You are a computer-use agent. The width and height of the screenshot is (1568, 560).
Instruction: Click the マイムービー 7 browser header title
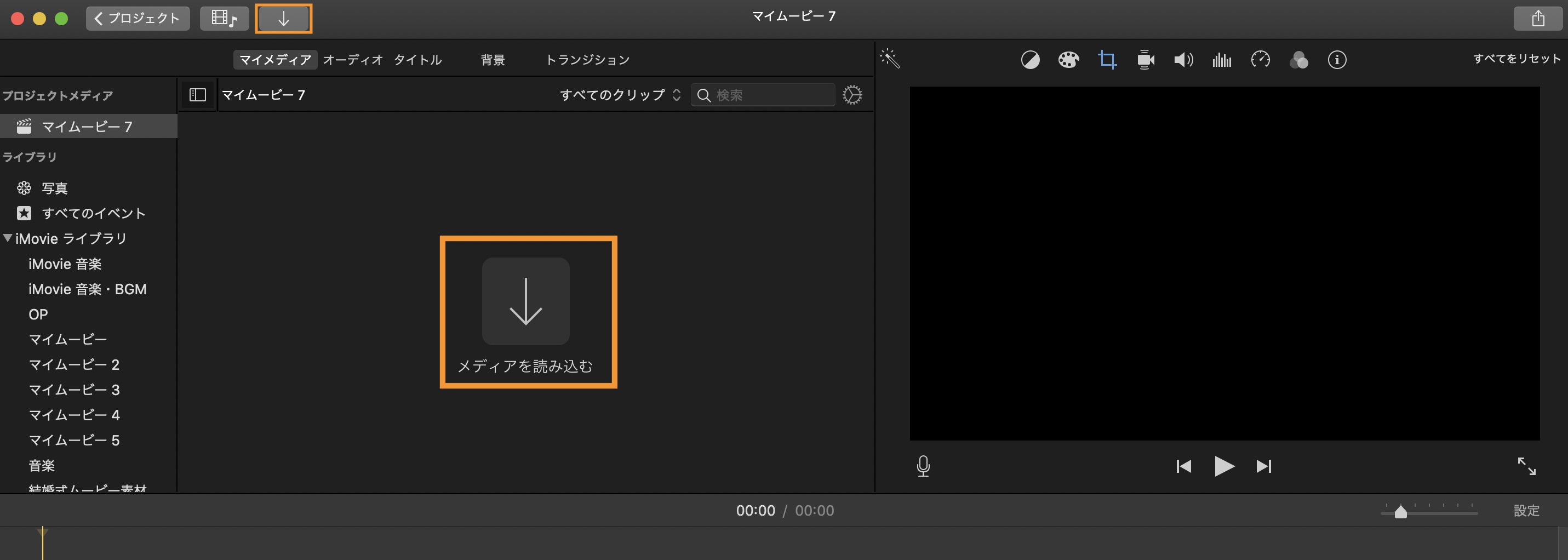(x=263, y=95)
